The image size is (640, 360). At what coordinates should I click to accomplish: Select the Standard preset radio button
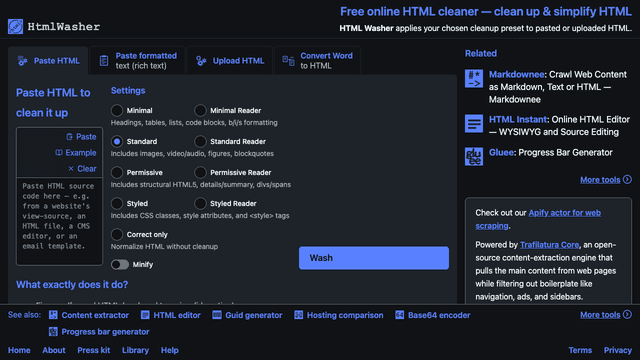(117, 141)
